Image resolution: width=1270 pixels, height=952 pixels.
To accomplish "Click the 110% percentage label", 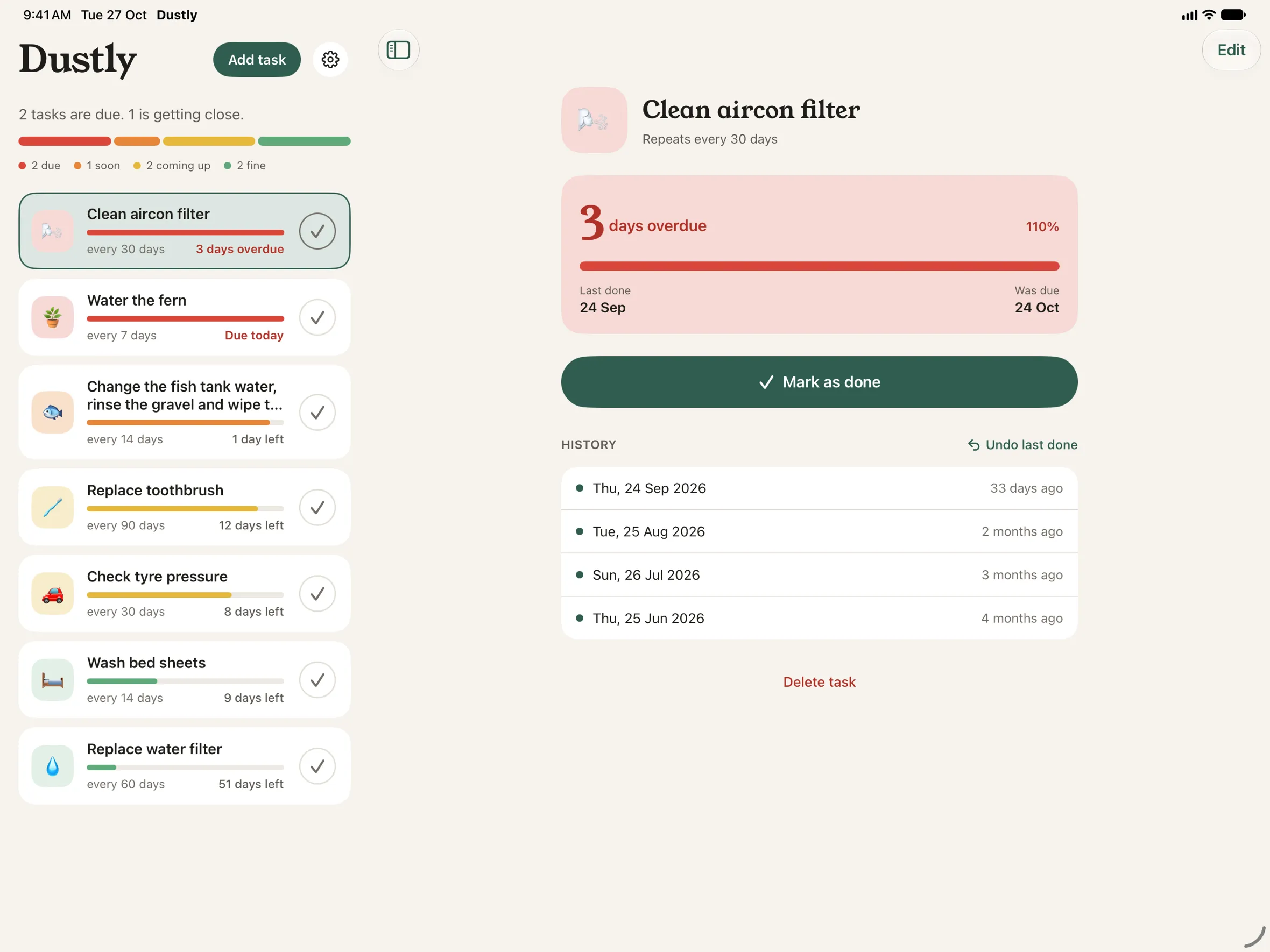I will (x=1042, y=226).
